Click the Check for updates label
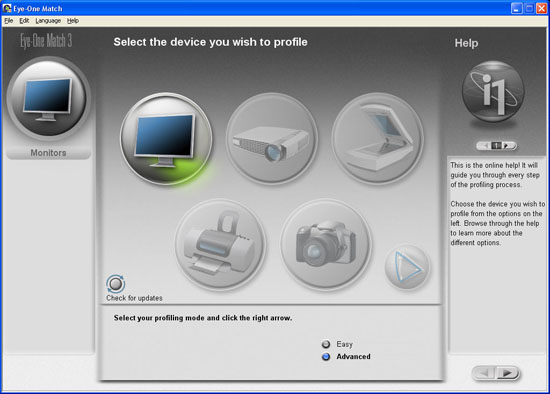The height and width of the screenshot is (394, 550). [x=134, y=298]
